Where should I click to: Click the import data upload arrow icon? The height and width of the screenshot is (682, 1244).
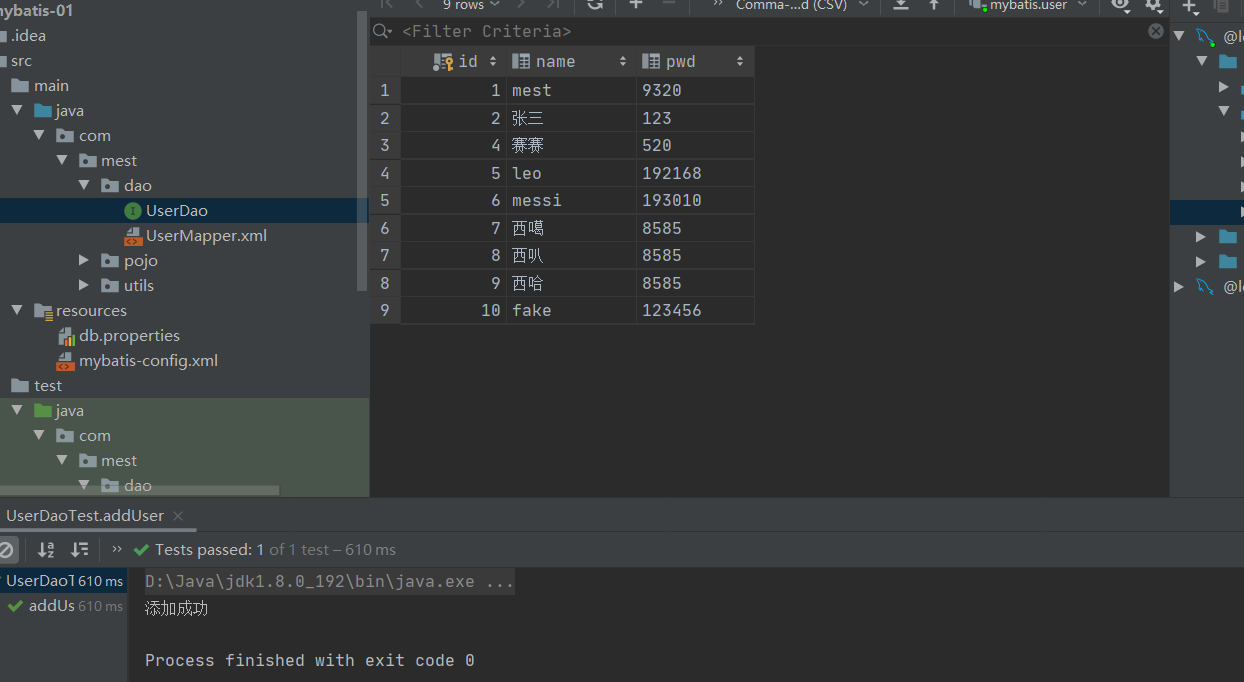point(934,5)
